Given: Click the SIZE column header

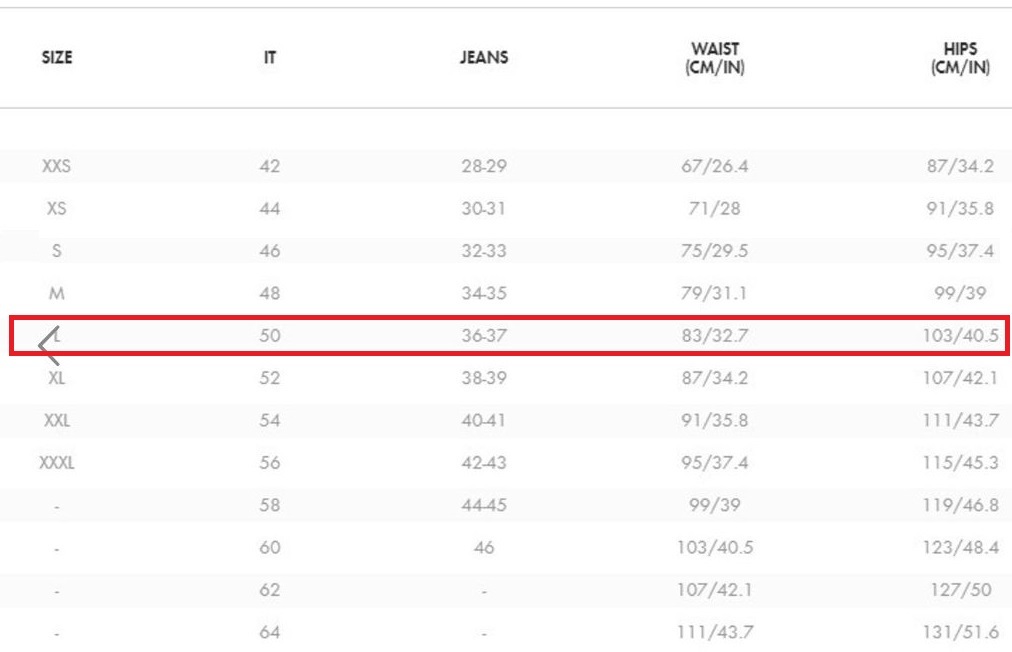Looking at the screenshot, I should 57,58.
